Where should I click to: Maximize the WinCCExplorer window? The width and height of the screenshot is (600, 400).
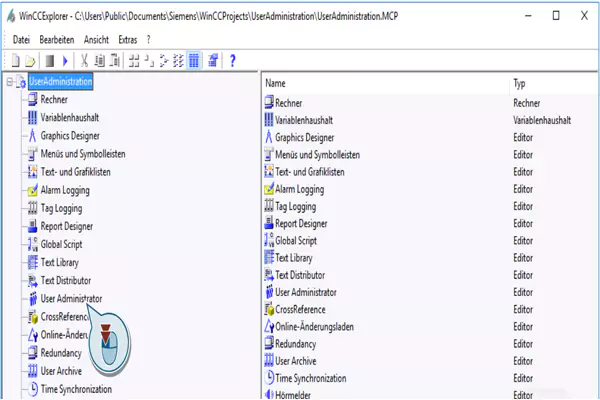(x=556, y=15)
